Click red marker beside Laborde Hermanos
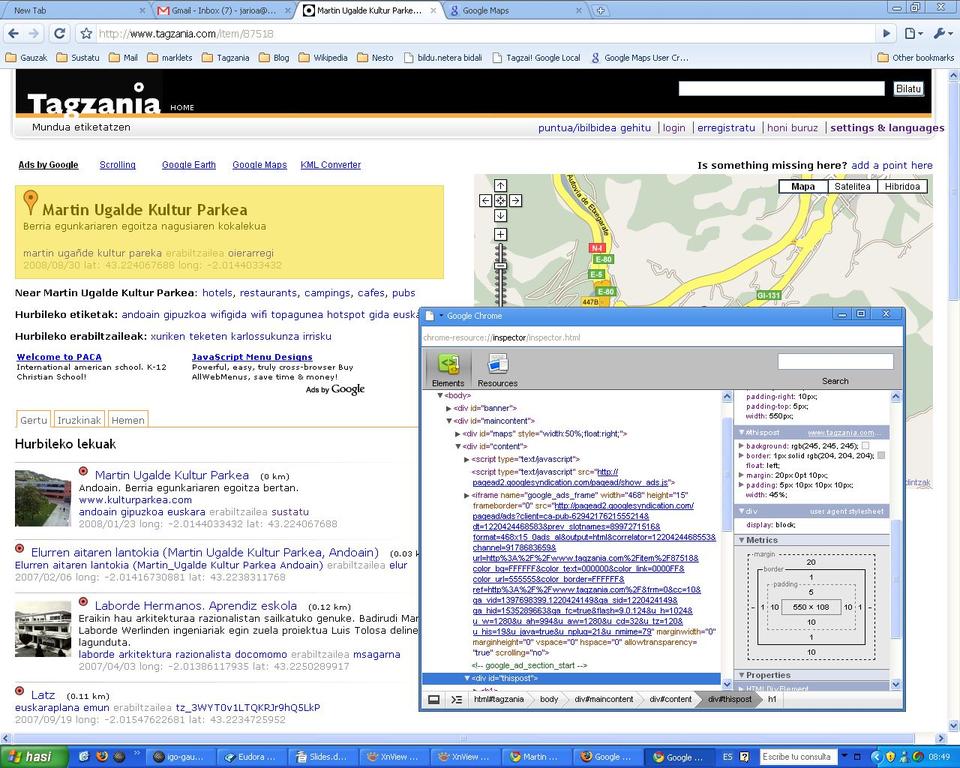The width and height of the screenshot is (960, 768). (83, 602)
